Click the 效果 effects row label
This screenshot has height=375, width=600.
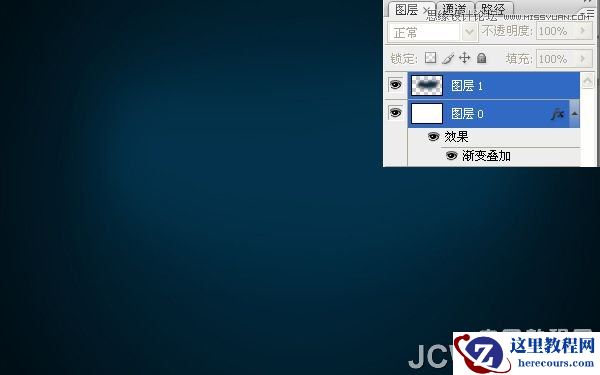coord(456,137)
